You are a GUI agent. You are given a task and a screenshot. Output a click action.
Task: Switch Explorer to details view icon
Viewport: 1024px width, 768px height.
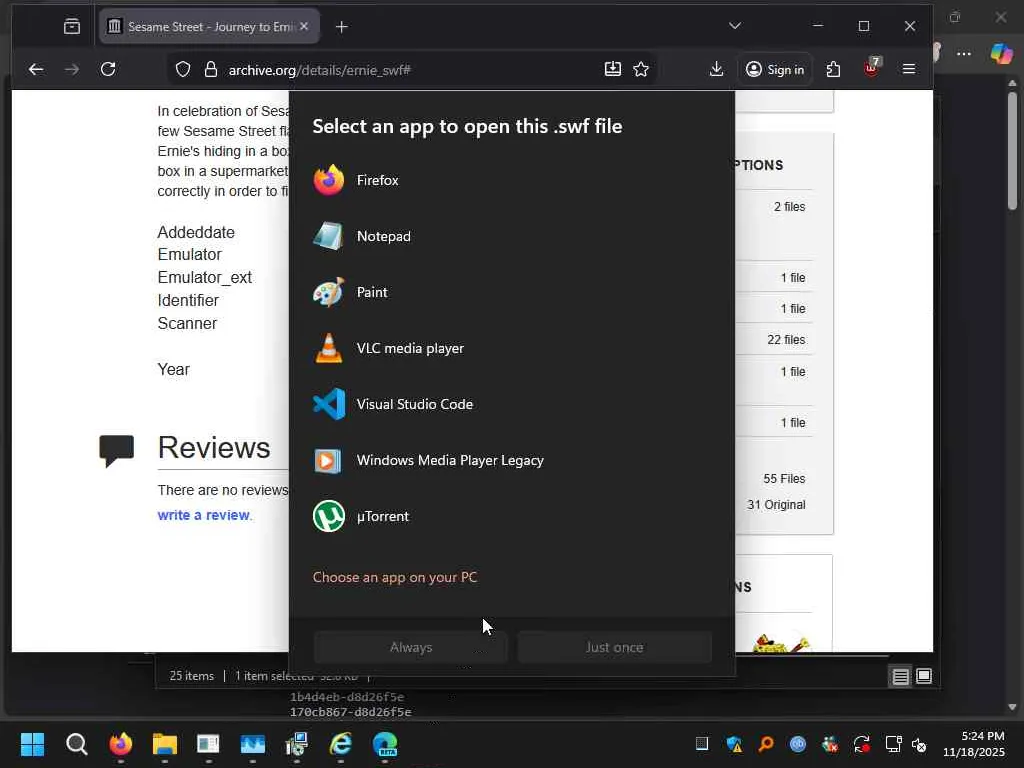tap(901, 677)
